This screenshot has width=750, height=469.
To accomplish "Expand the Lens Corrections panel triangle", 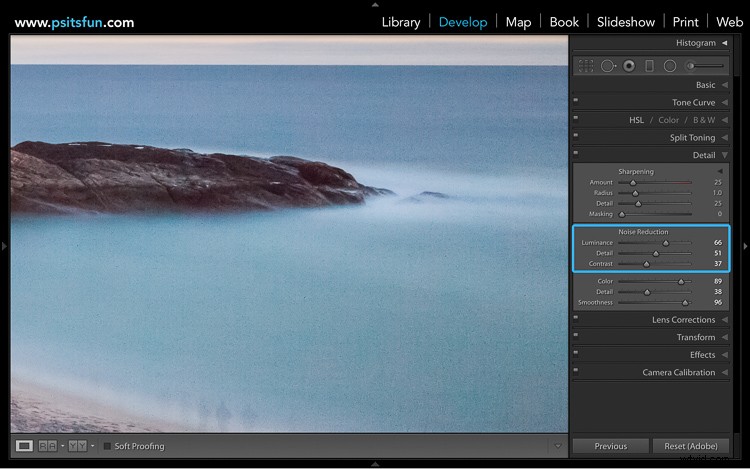I will click(725, 319).
